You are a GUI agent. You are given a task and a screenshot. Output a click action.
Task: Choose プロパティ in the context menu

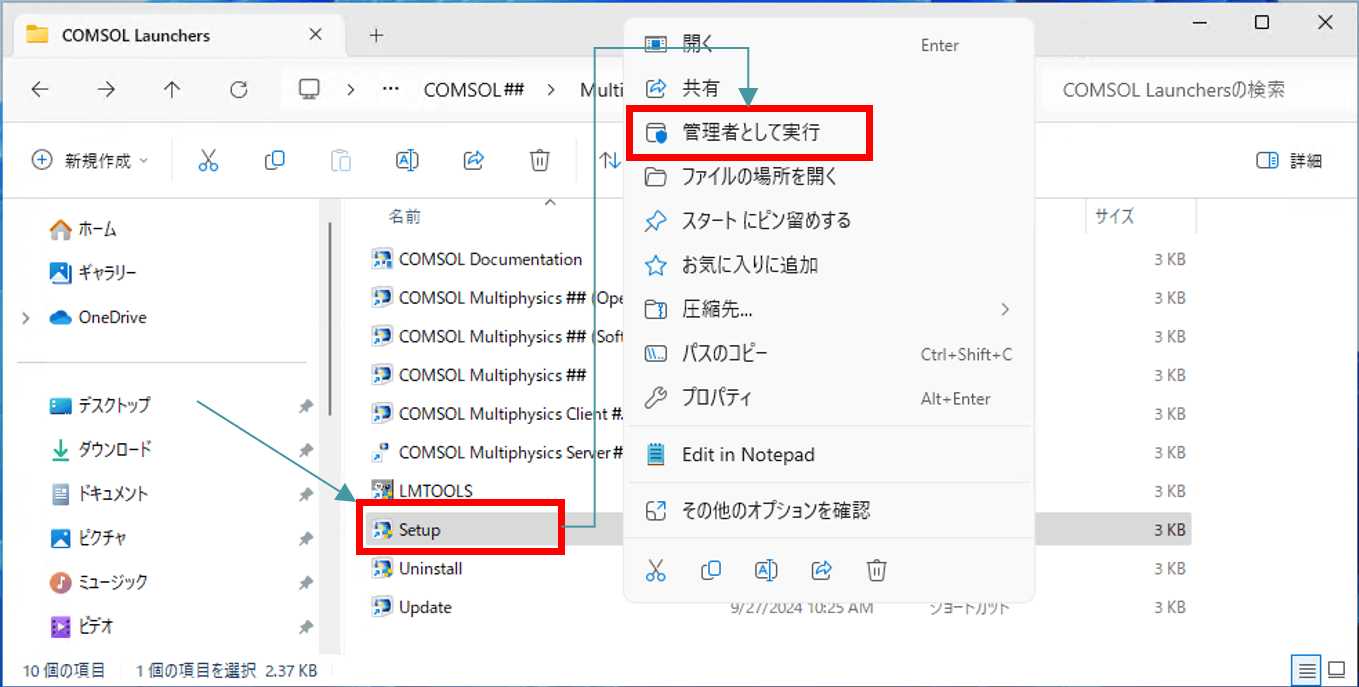716,398
